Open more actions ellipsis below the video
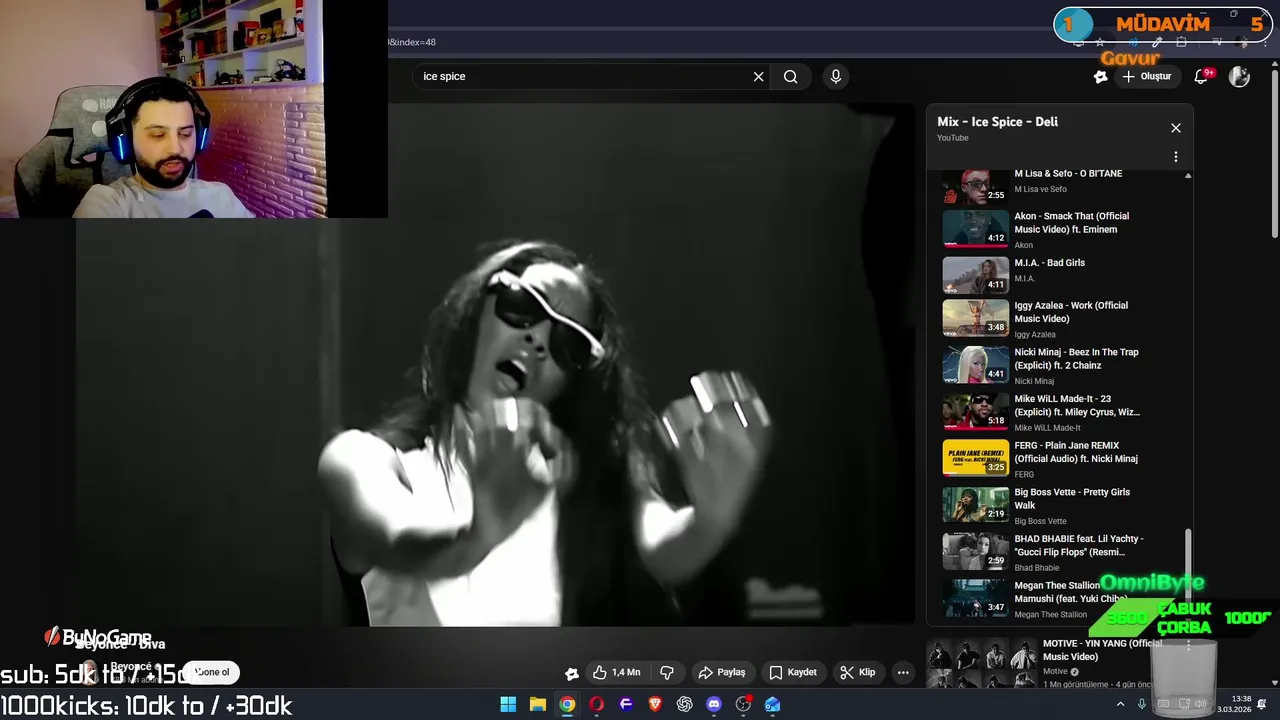1280x720 pixels. tap(903, 672)
